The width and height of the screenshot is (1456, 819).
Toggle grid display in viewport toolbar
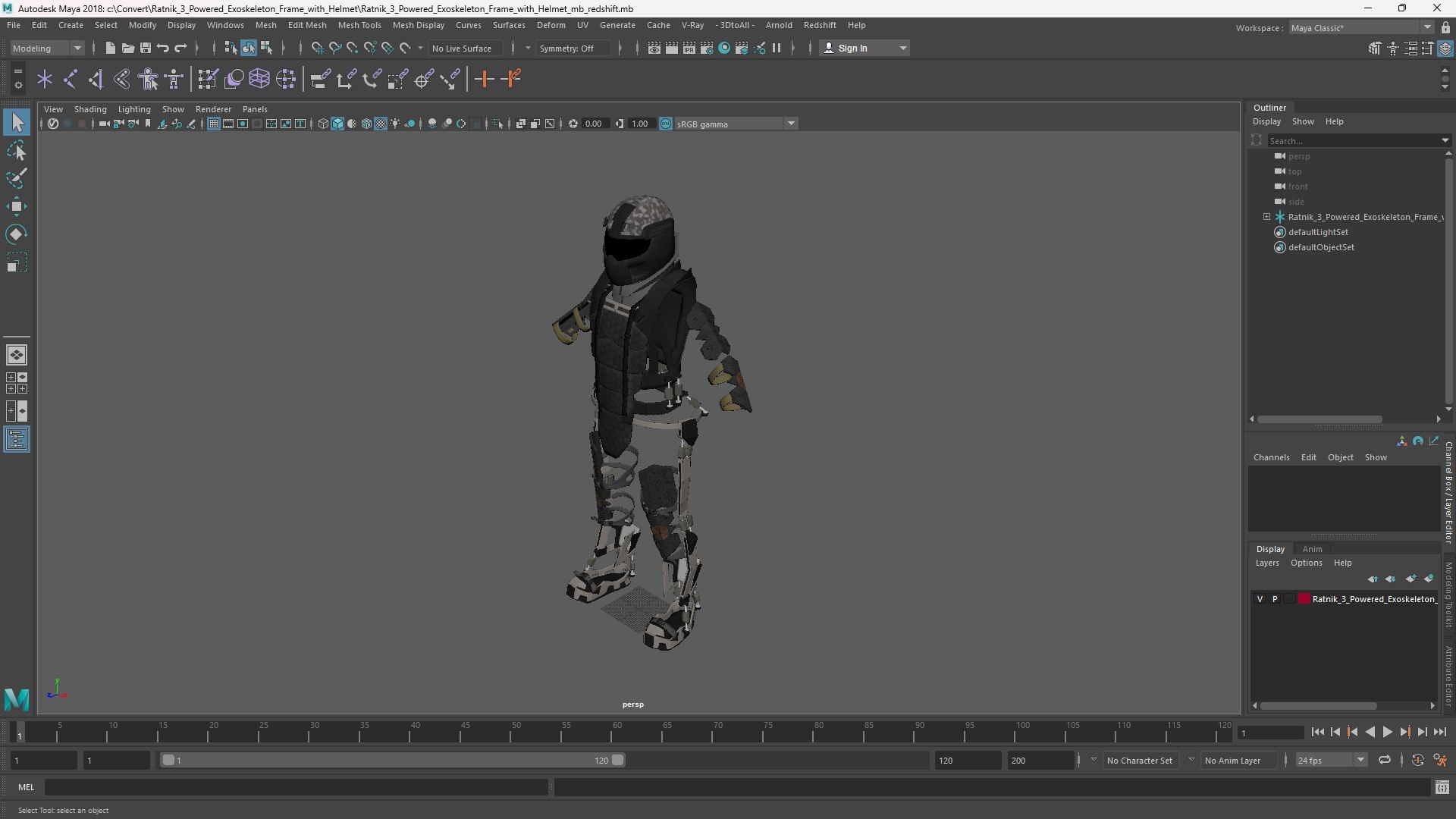[214, 124]
